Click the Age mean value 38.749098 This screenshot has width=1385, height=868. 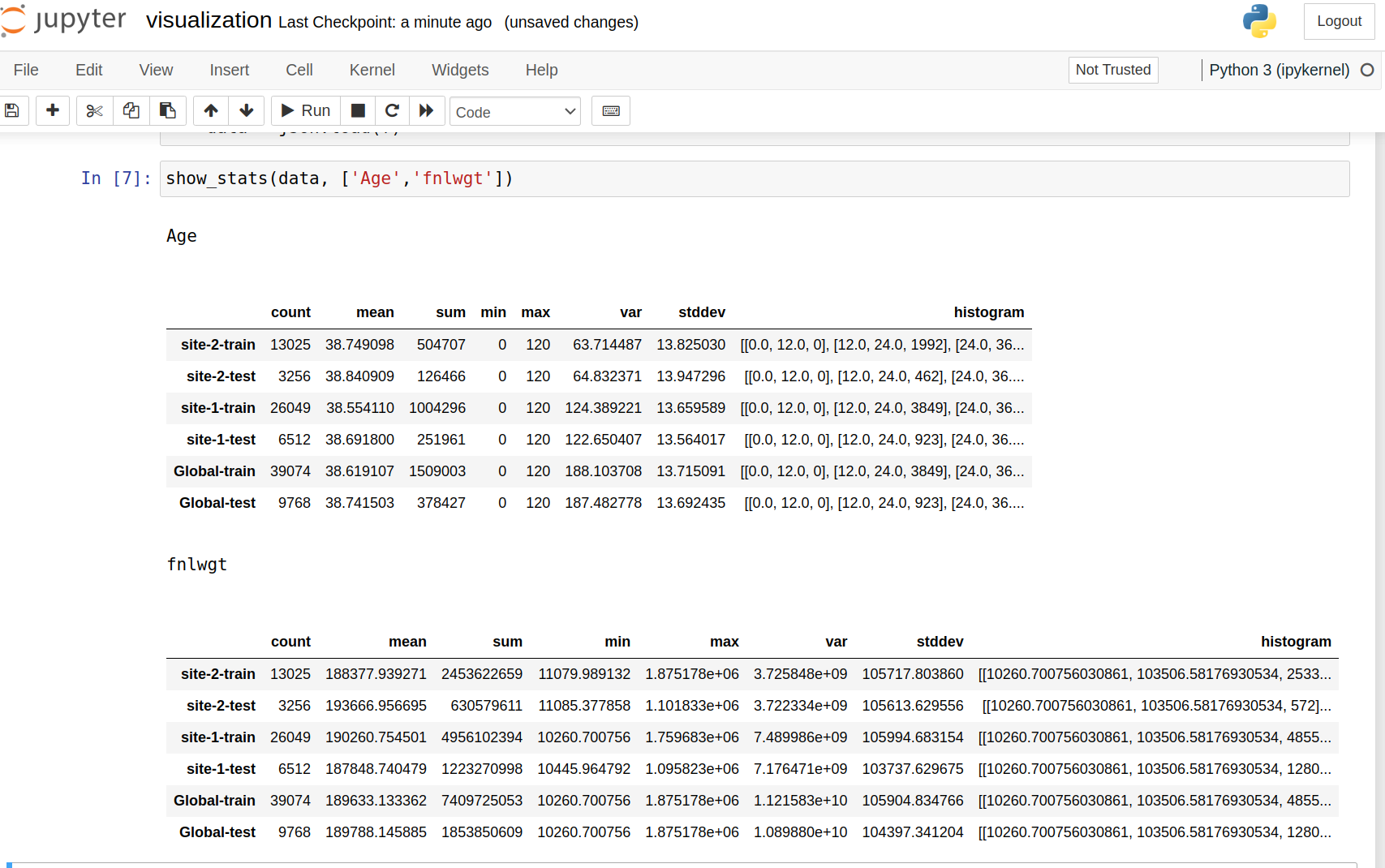pos(359,345)
